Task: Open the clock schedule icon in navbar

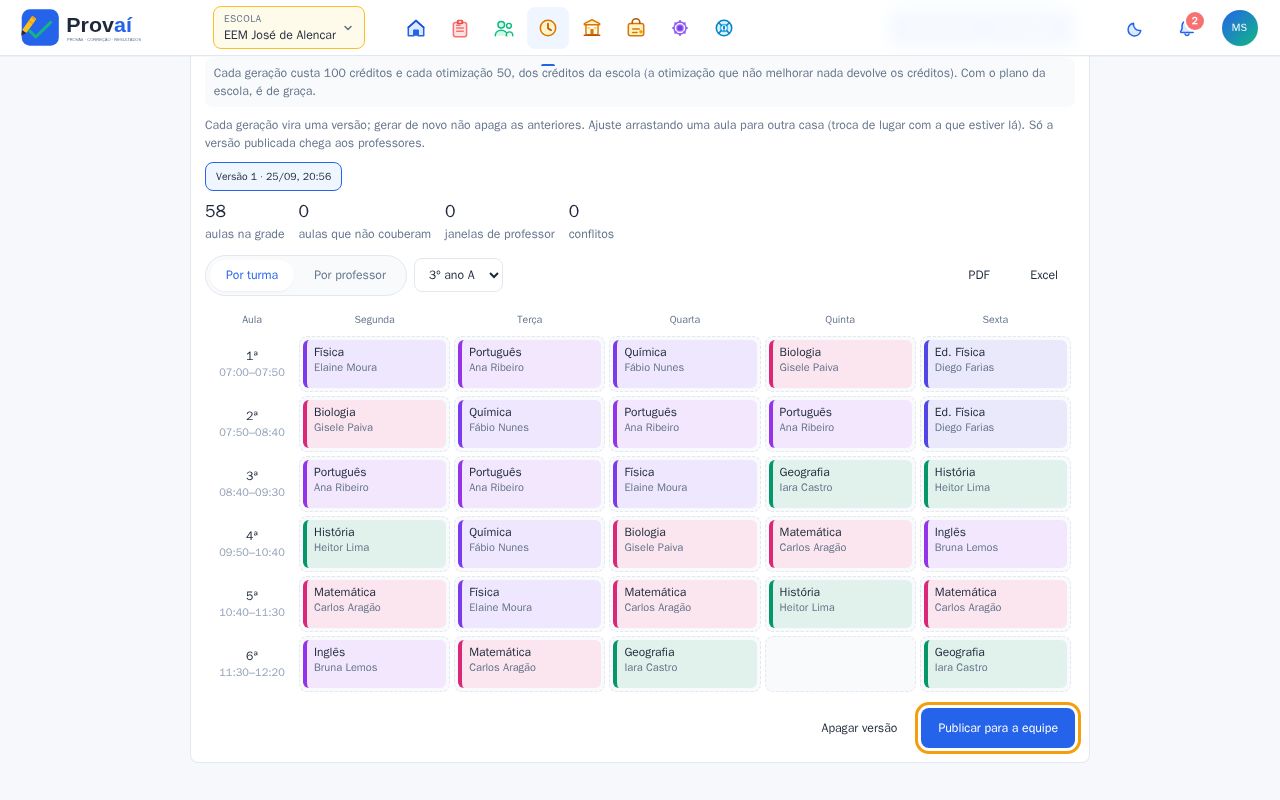Action: point(548,28)
